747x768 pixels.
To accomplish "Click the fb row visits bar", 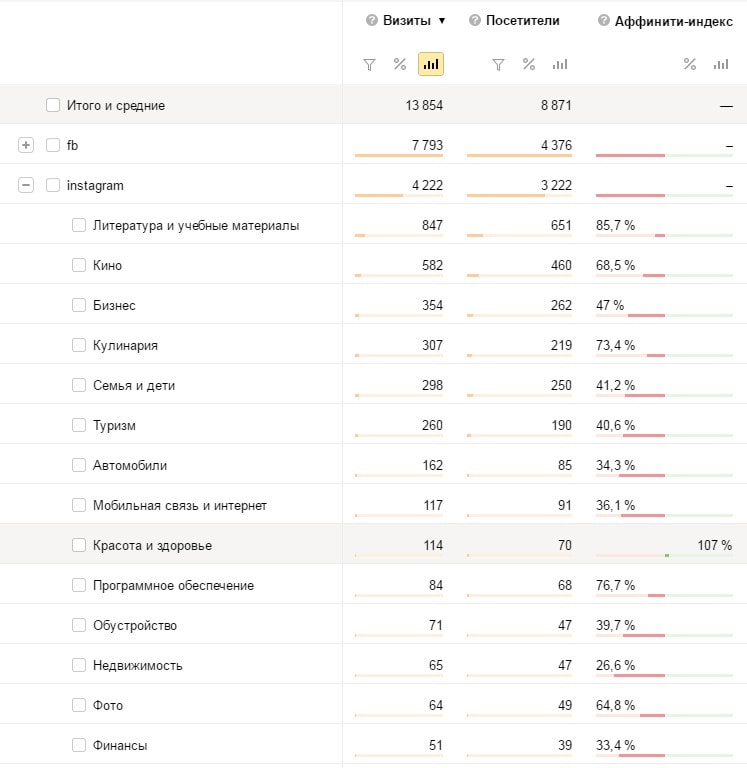I will 399,156.
